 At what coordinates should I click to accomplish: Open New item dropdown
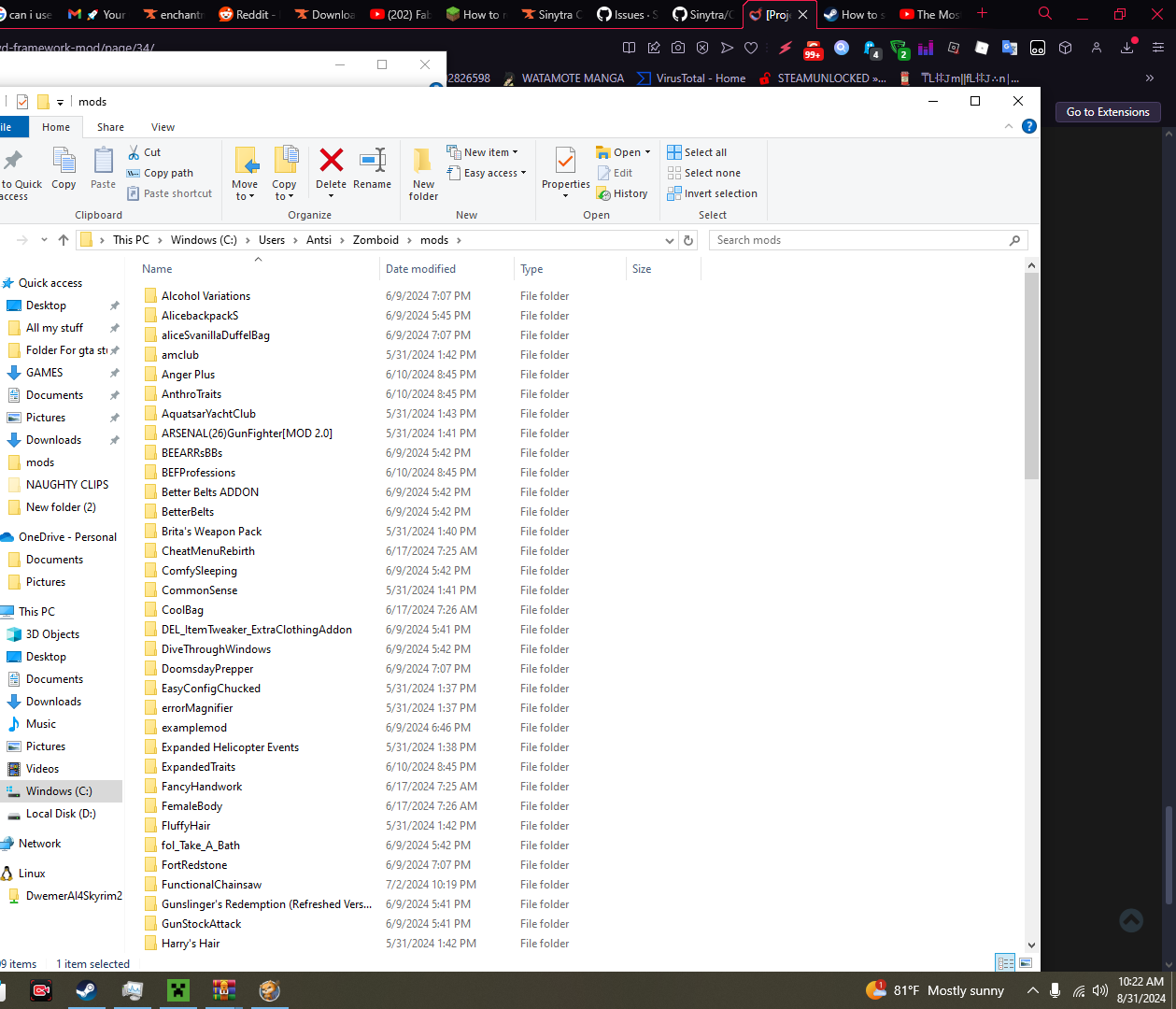point(482,152)
